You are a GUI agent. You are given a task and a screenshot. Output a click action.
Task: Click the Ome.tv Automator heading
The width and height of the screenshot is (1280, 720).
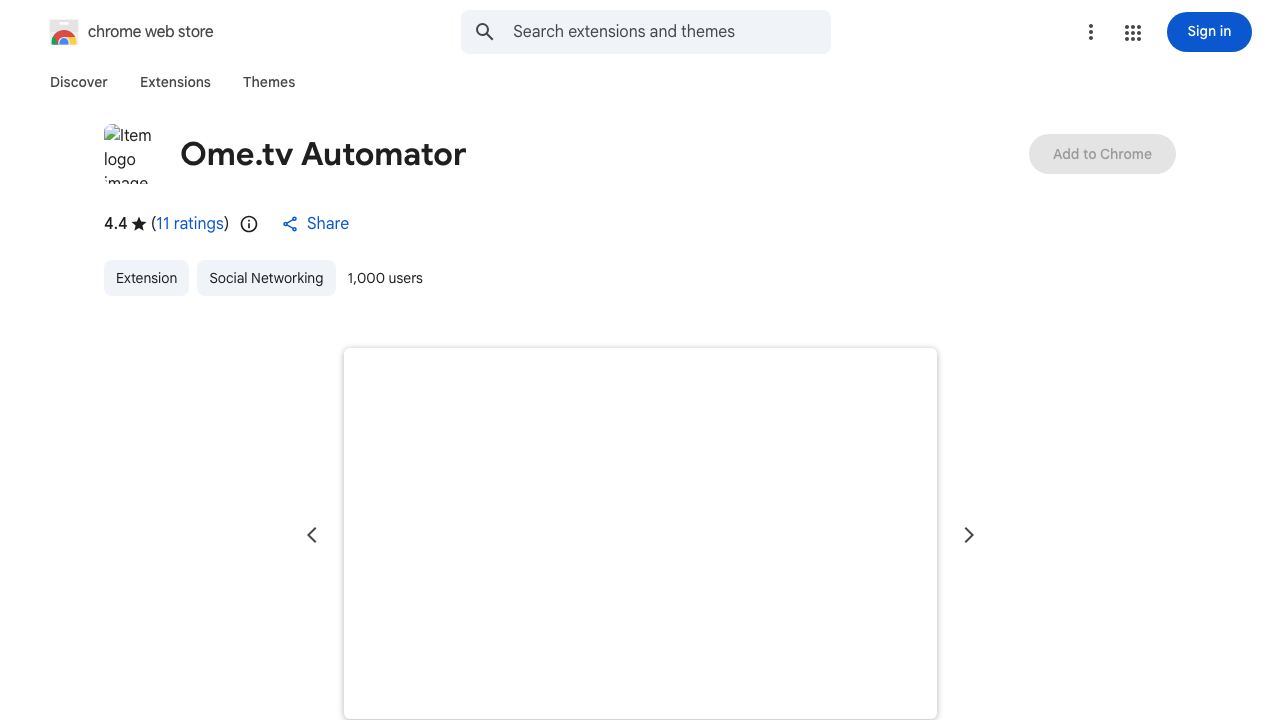point(323,154)
